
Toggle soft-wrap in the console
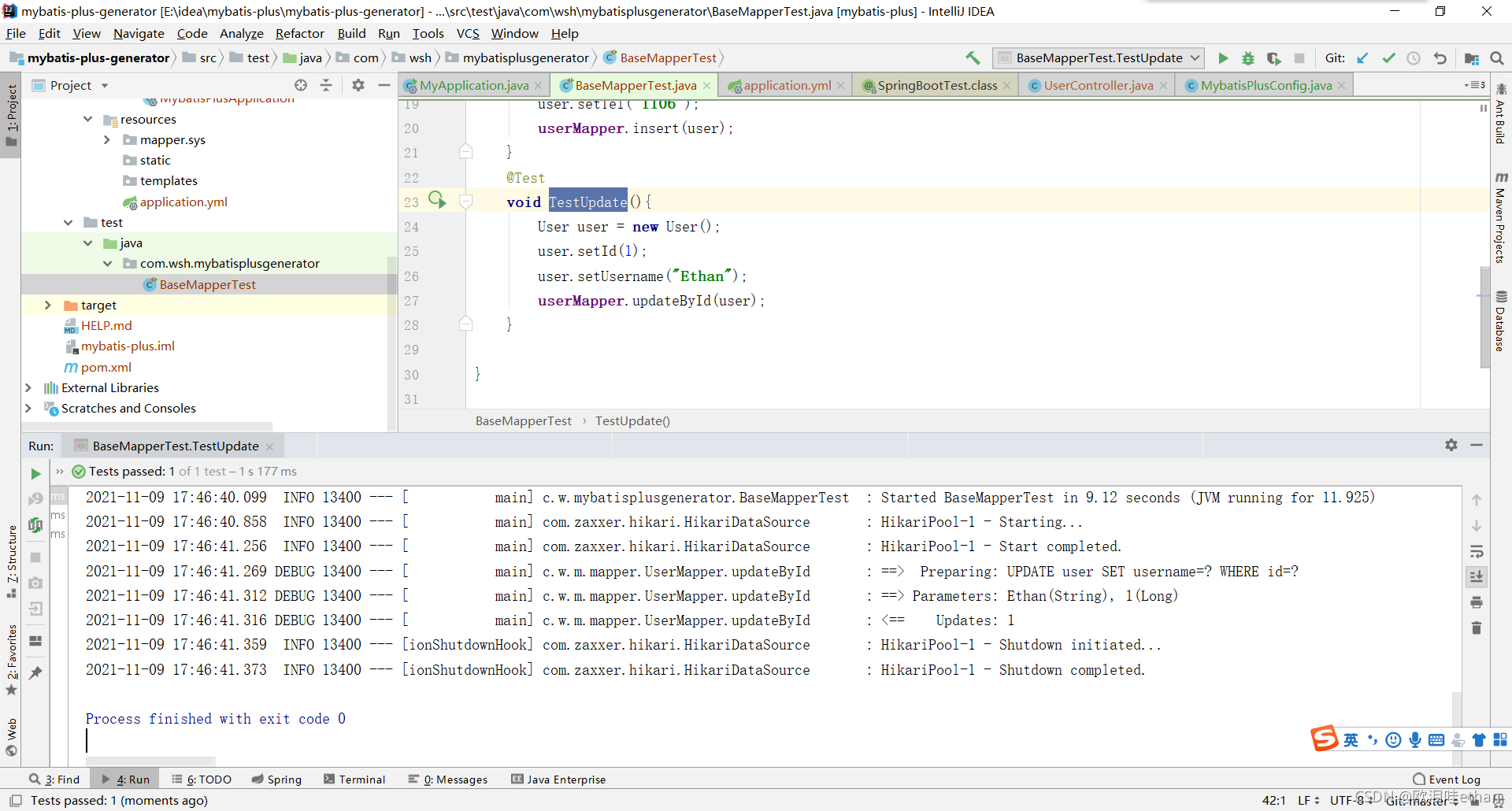pyautogui.click(x=1477, y=551)
